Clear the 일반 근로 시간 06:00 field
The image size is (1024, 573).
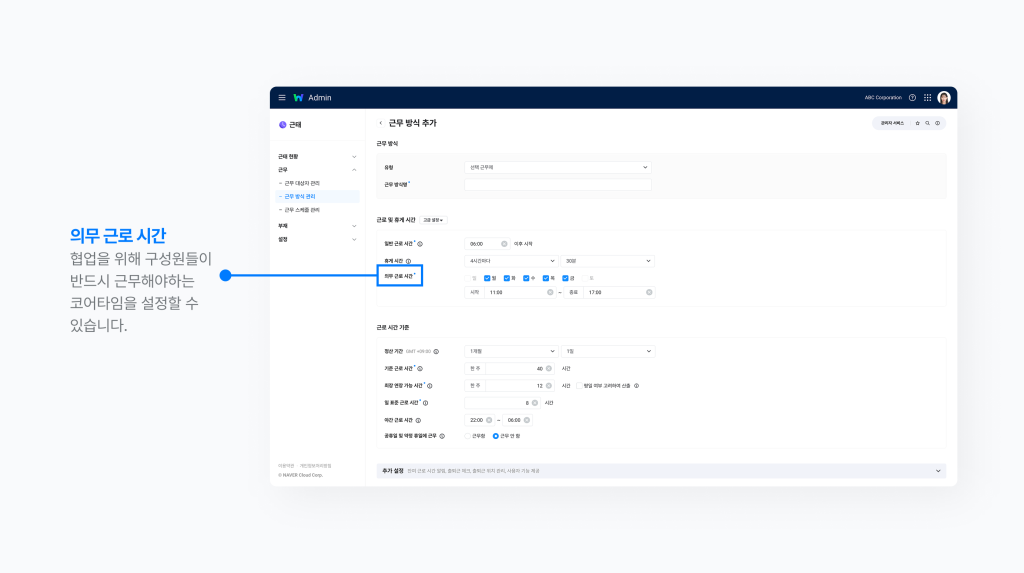pos(504,244)
